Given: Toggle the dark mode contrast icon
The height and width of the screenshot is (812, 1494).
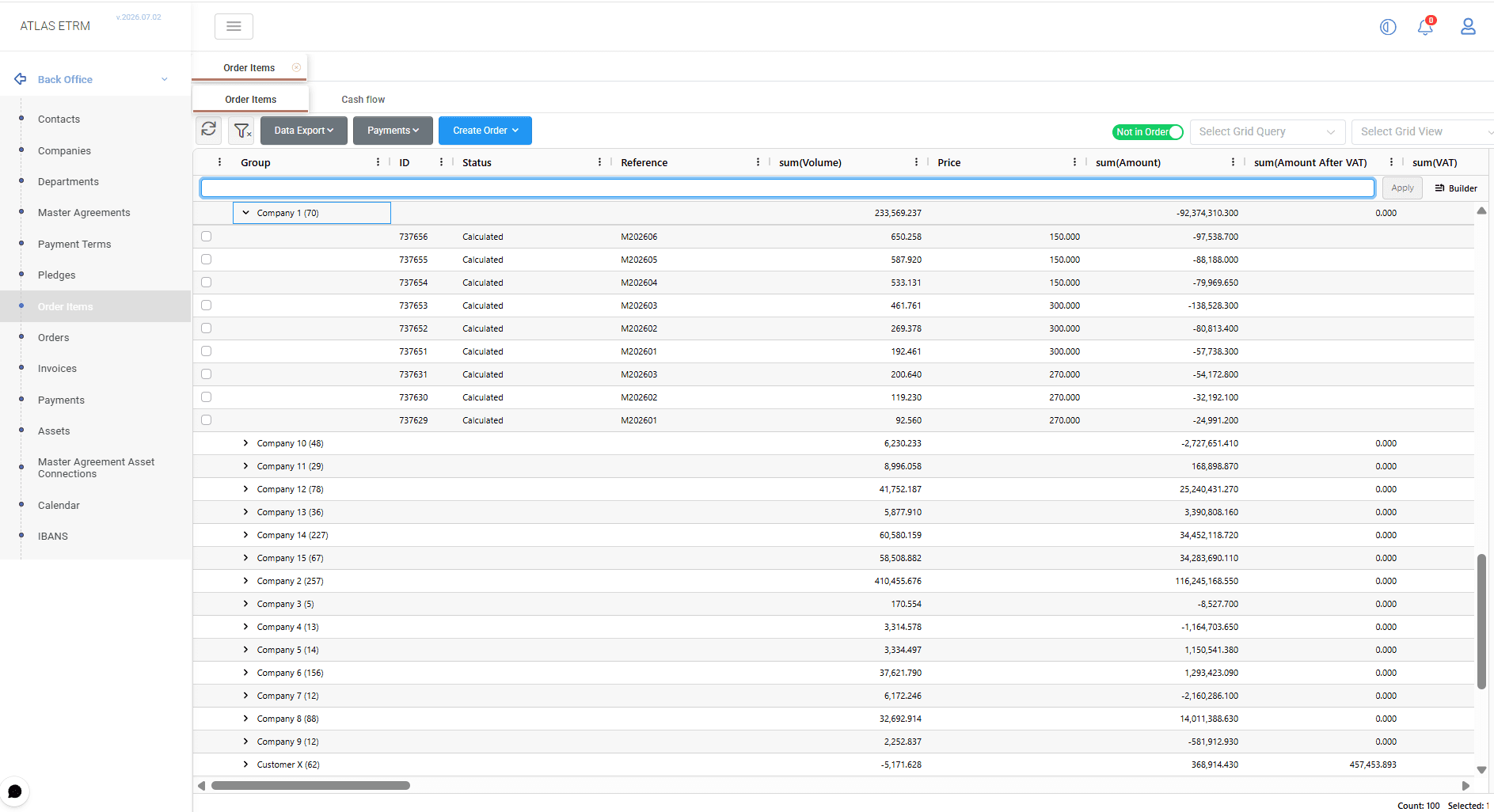Looking at the screenshot, I should click(x=1388, y=27).
